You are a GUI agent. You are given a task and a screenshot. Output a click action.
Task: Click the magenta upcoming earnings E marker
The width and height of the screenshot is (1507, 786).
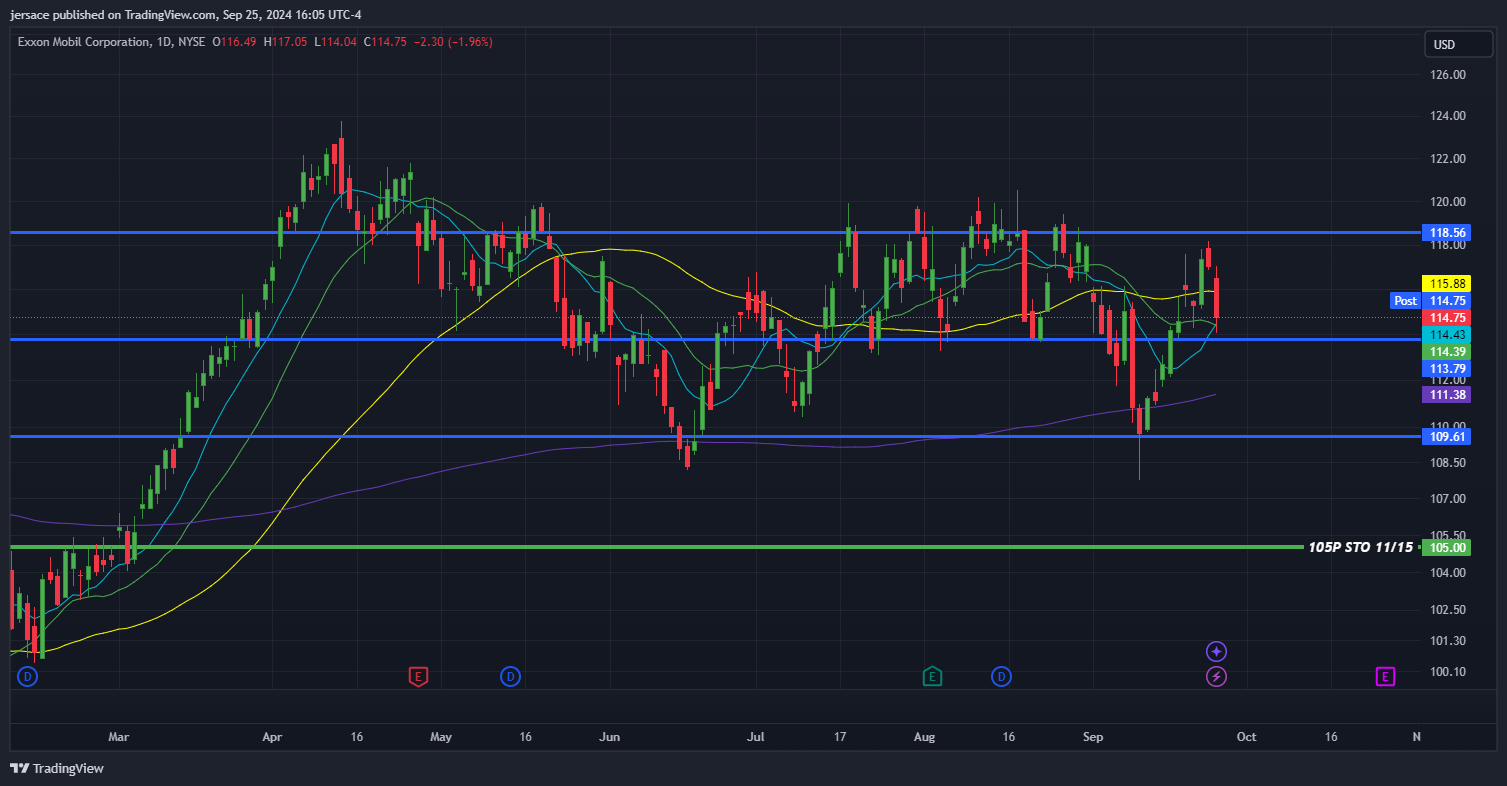[1386, 677]
